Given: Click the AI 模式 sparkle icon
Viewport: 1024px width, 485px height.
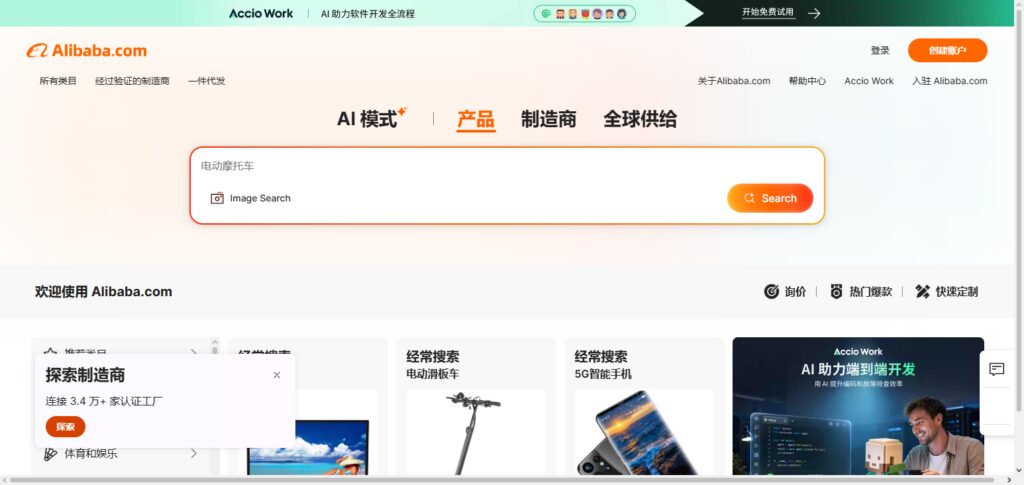Looking at the screenshot, I should [402, 111].
